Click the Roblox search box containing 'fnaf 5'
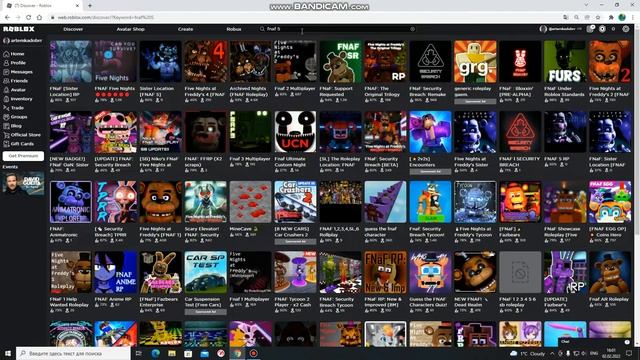 pyautogui.click(x=337, y=29)
